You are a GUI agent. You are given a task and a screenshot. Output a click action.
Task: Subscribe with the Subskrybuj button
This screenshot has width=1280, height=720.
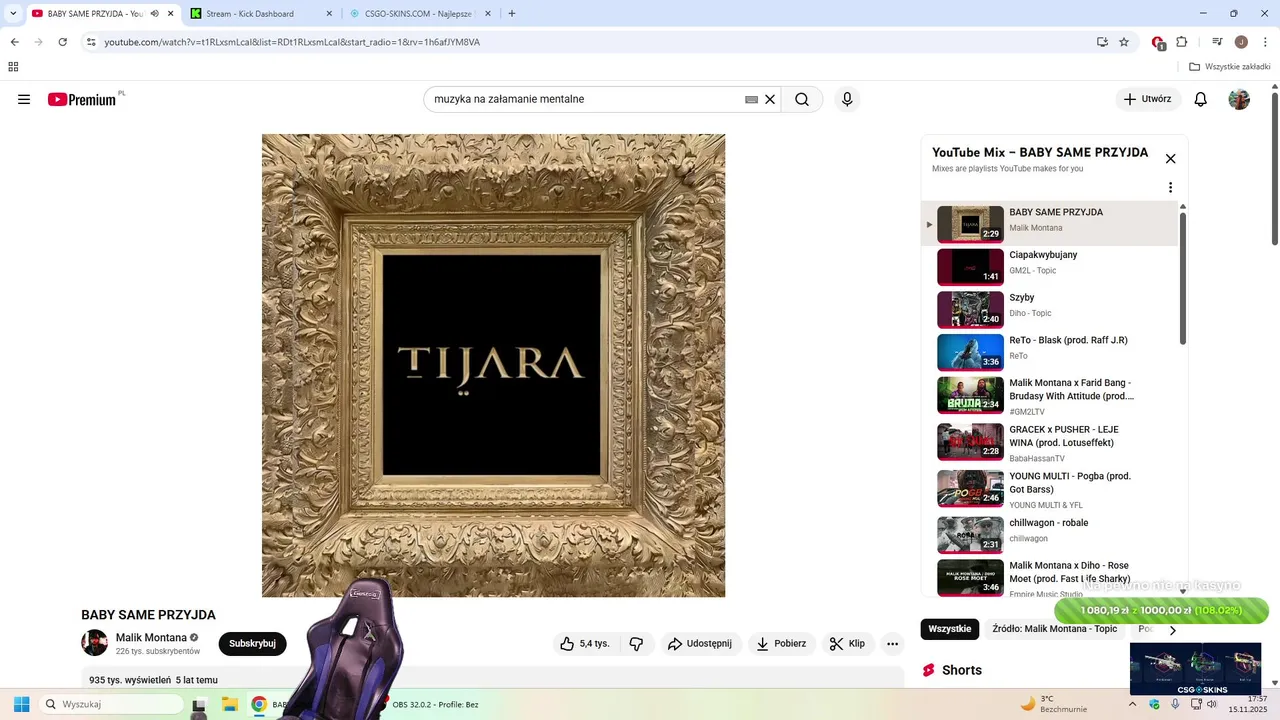click(252, 644)
